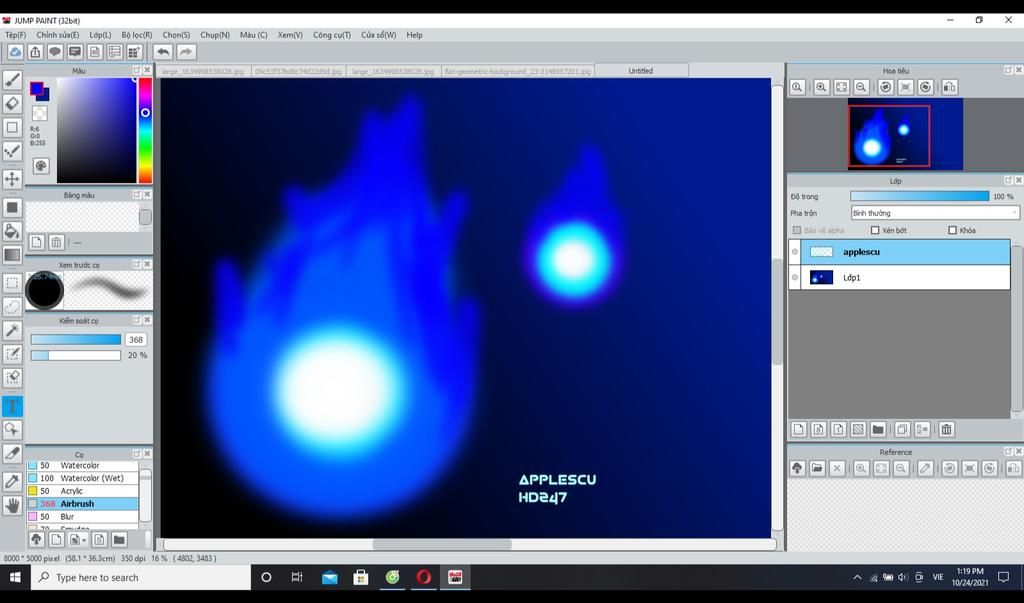
Task: Click the brush opacity 20% slider
Action: point(76,355)
